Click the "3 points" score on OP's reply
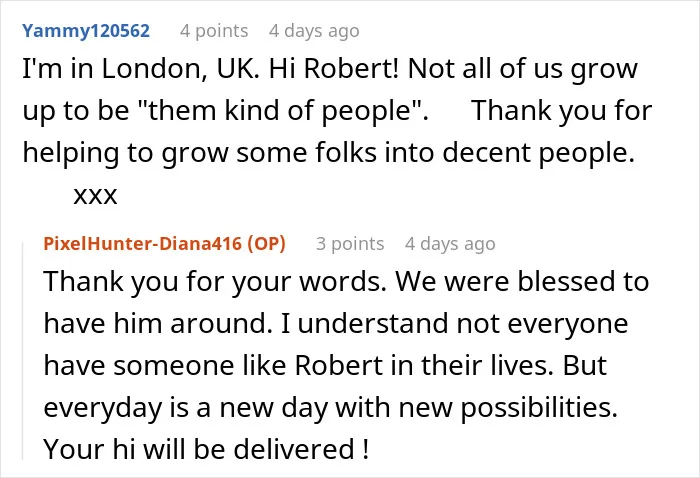Screen dimensions: 700x478 350,244
